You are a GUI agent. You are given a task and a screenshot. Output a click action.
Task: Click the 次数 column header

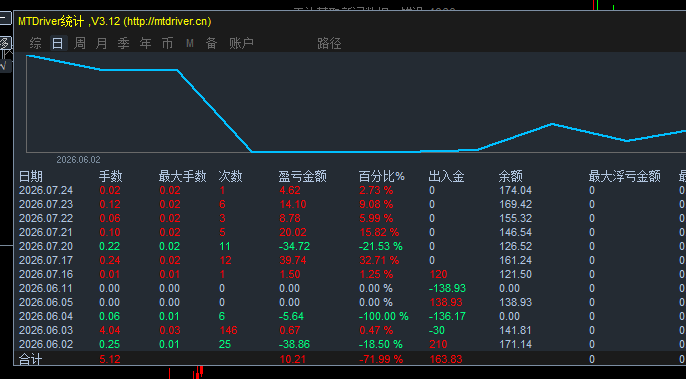230,176
